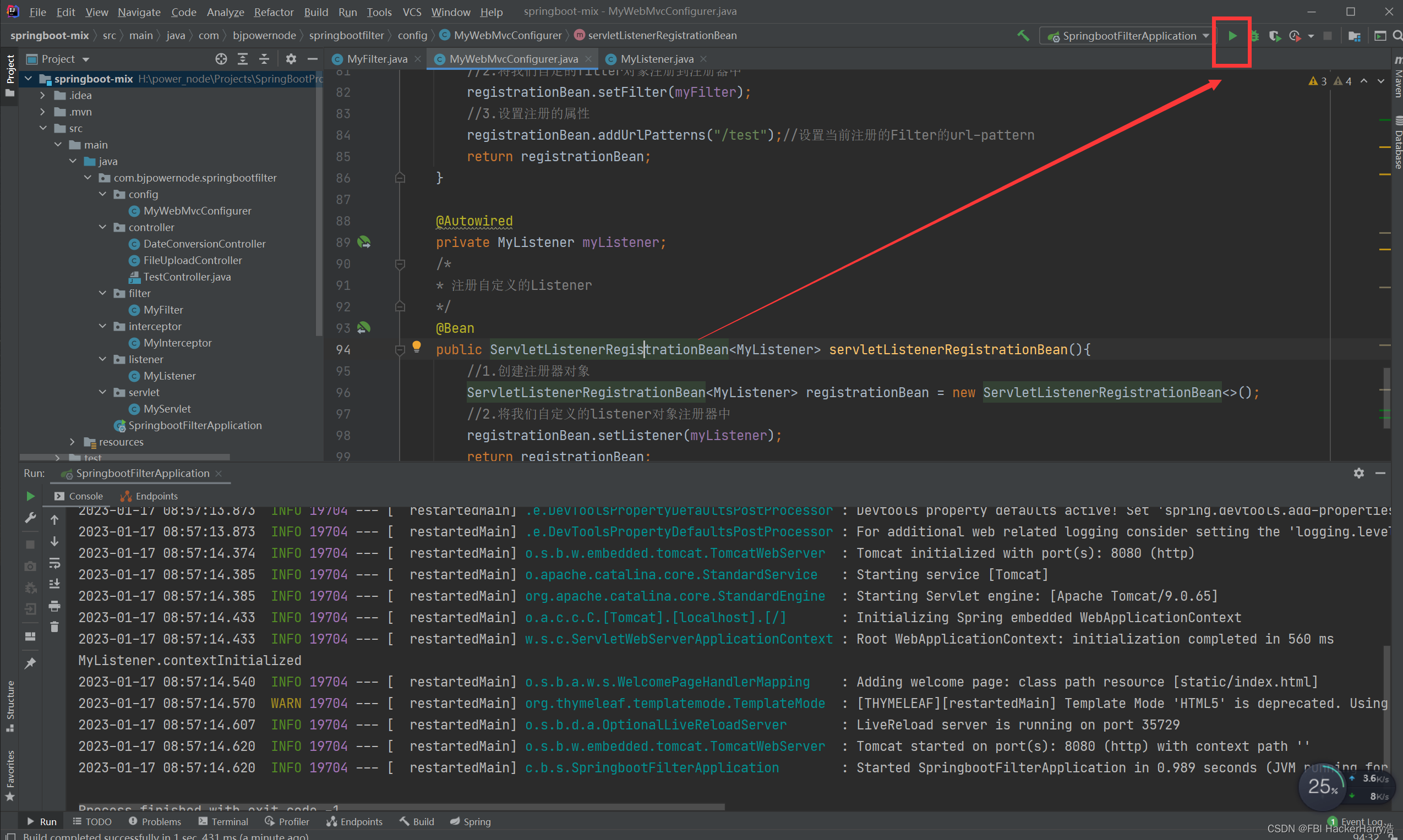Viewport: 1403px width, 840px height.
Task: Rerun application in Run panel
Action: click(x=31, y=496)
